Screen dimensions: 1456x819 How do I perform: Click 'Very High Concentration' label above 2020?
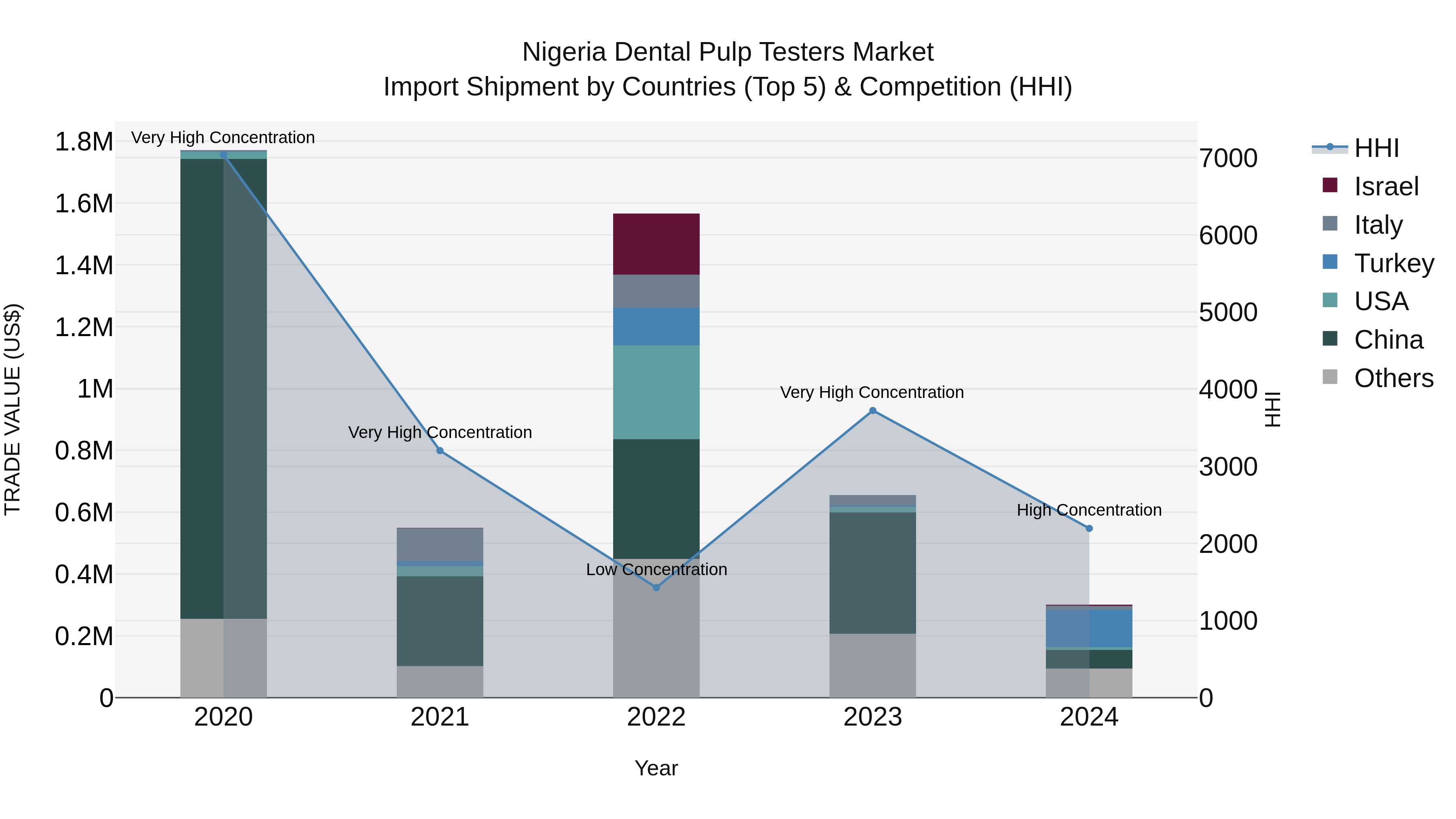[x=223, y=138]
